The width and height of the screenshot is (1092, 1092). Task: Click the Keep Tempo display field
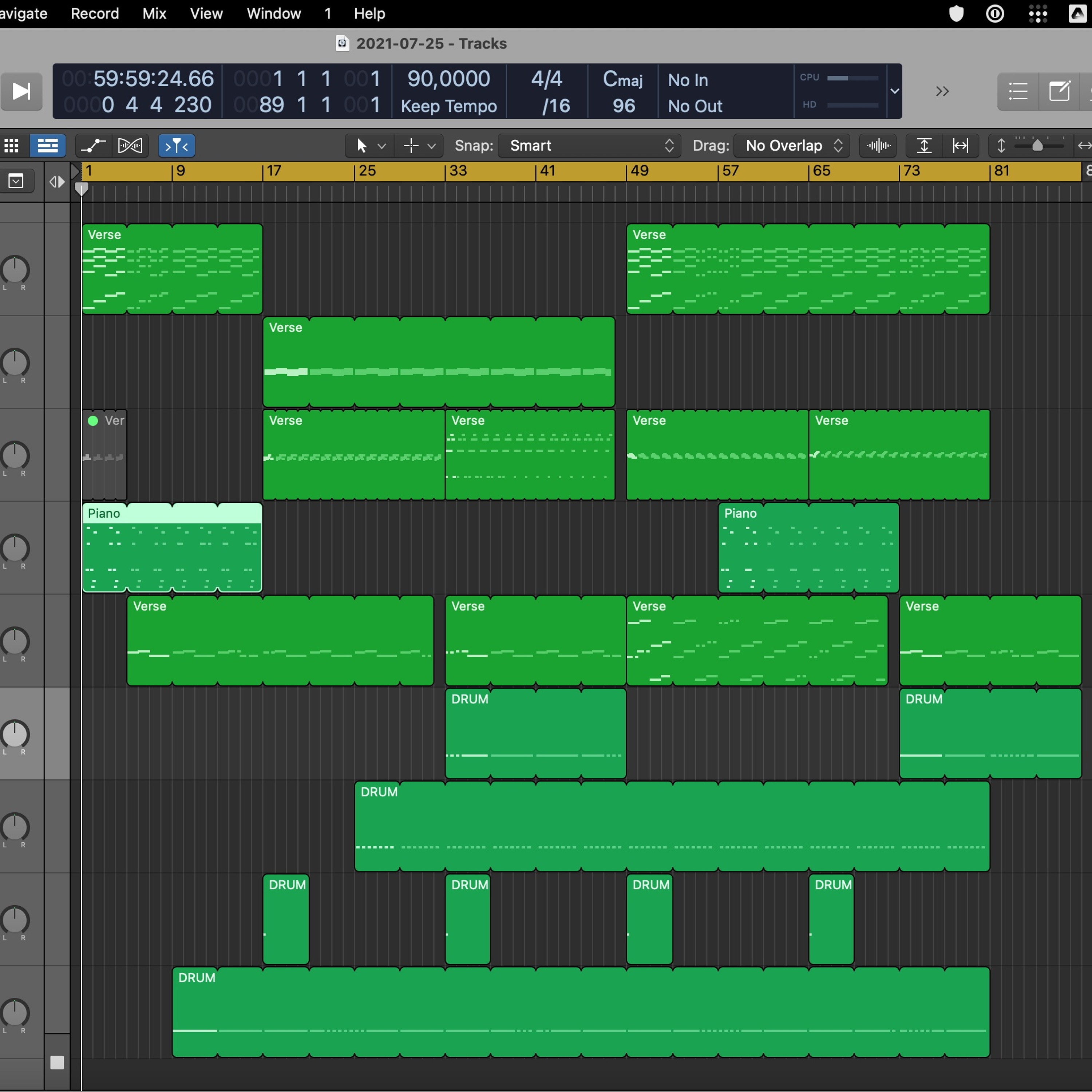[448, 106]
